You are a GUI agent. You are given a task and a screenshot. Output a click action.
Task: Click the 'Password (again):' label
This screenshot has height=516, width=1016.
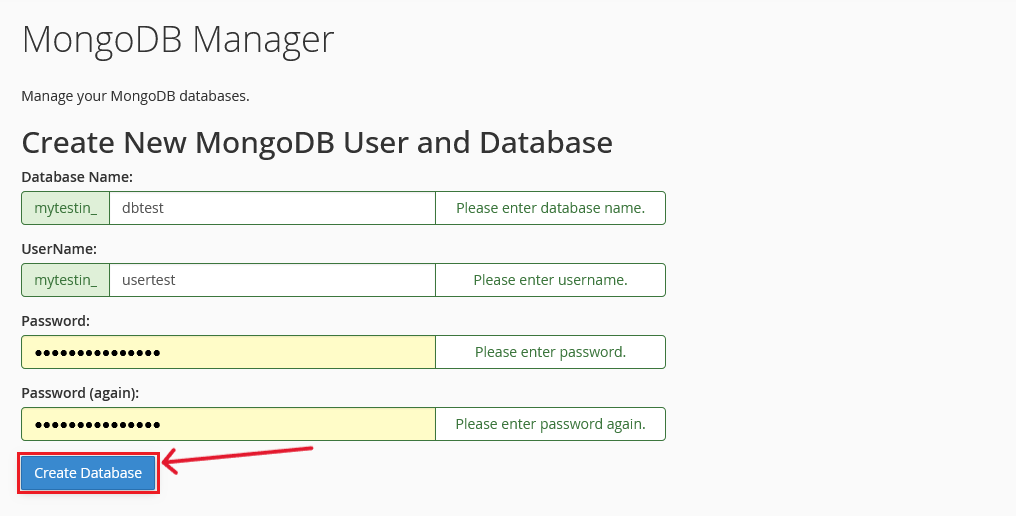[x=80, y=393]
